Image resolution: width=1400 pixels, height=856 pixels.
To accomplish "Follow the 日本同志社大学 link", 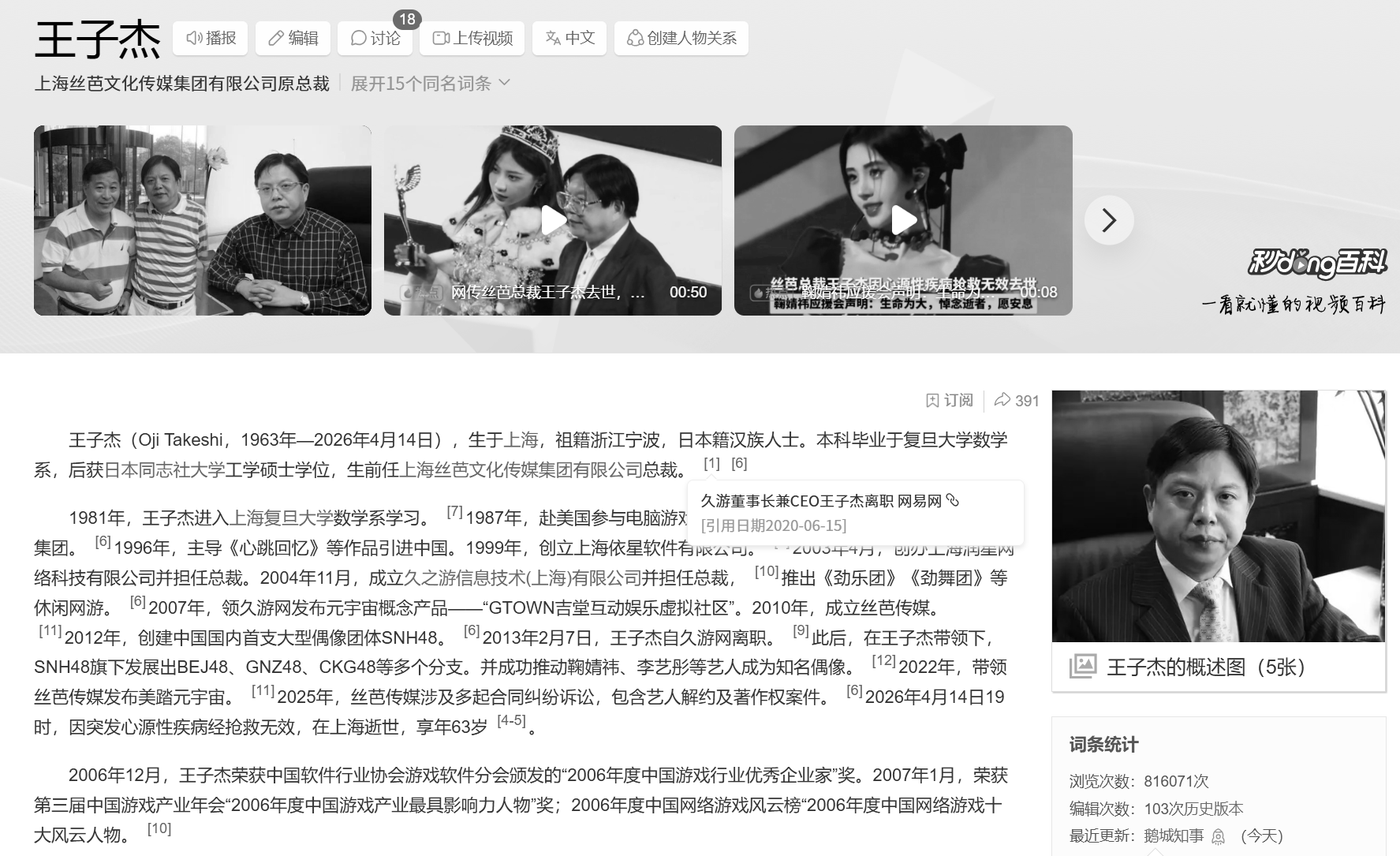I will point(164,470).
